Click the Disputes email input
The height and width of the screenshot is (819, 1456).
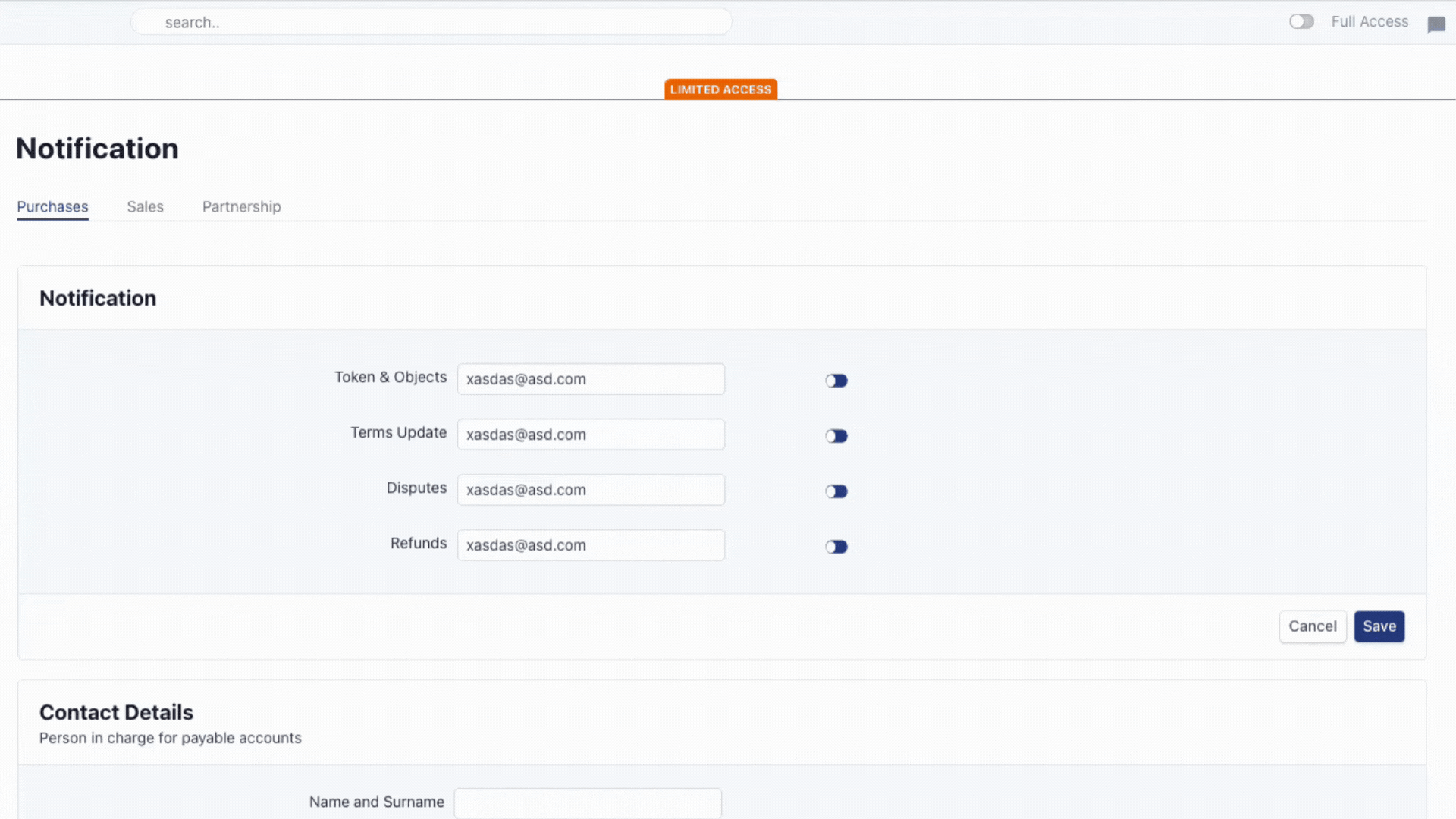(x=591, y=490)
